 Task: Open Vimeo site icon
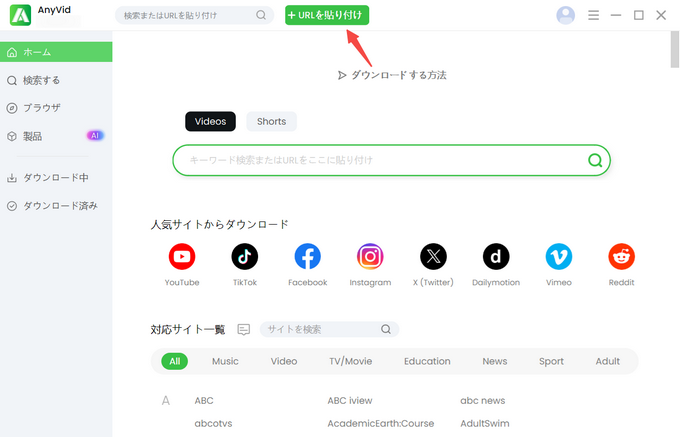tap(559, 256)
